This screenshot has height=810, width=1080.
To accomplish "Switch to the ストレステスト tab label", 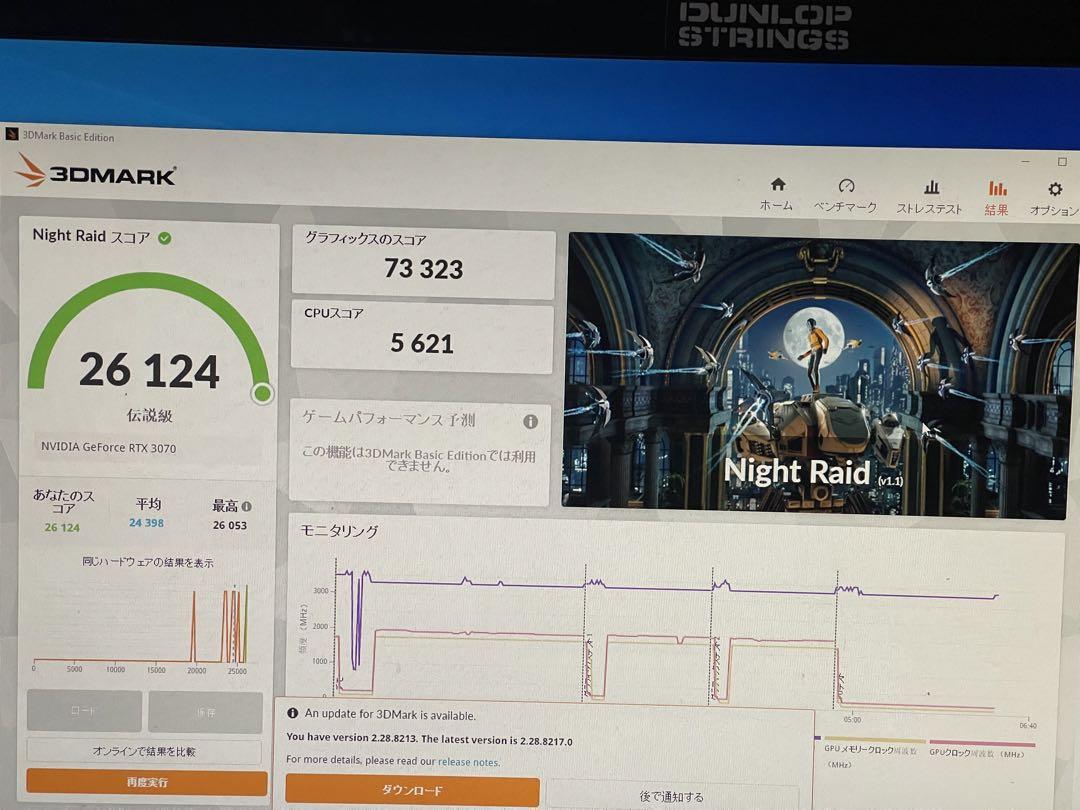I will pos(929,209).
